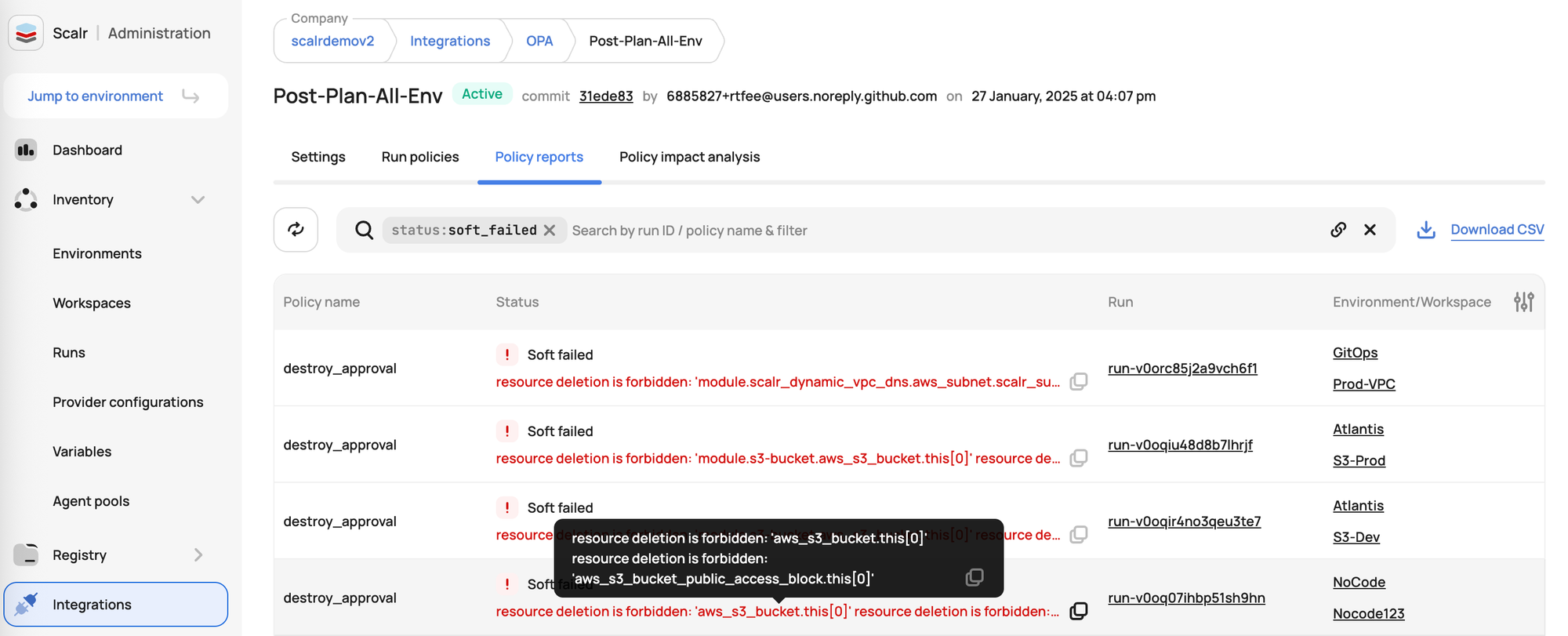Click the Soft failed warning icon for Prod-VPC row
This screenshot has width=1568, height=636.
507,354
